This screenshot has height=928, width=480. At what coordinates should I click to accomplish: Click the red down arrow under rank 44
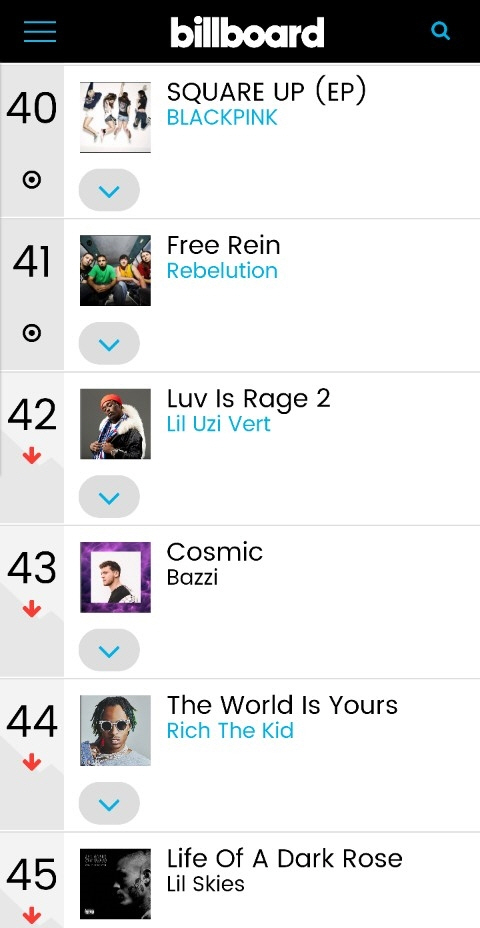[32, 762]
